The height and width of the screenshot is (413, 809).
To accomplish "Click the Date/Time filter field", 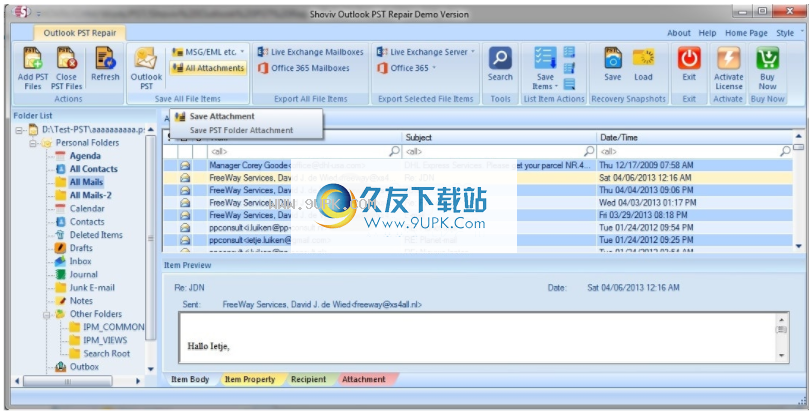I will [x=694, y=151].
